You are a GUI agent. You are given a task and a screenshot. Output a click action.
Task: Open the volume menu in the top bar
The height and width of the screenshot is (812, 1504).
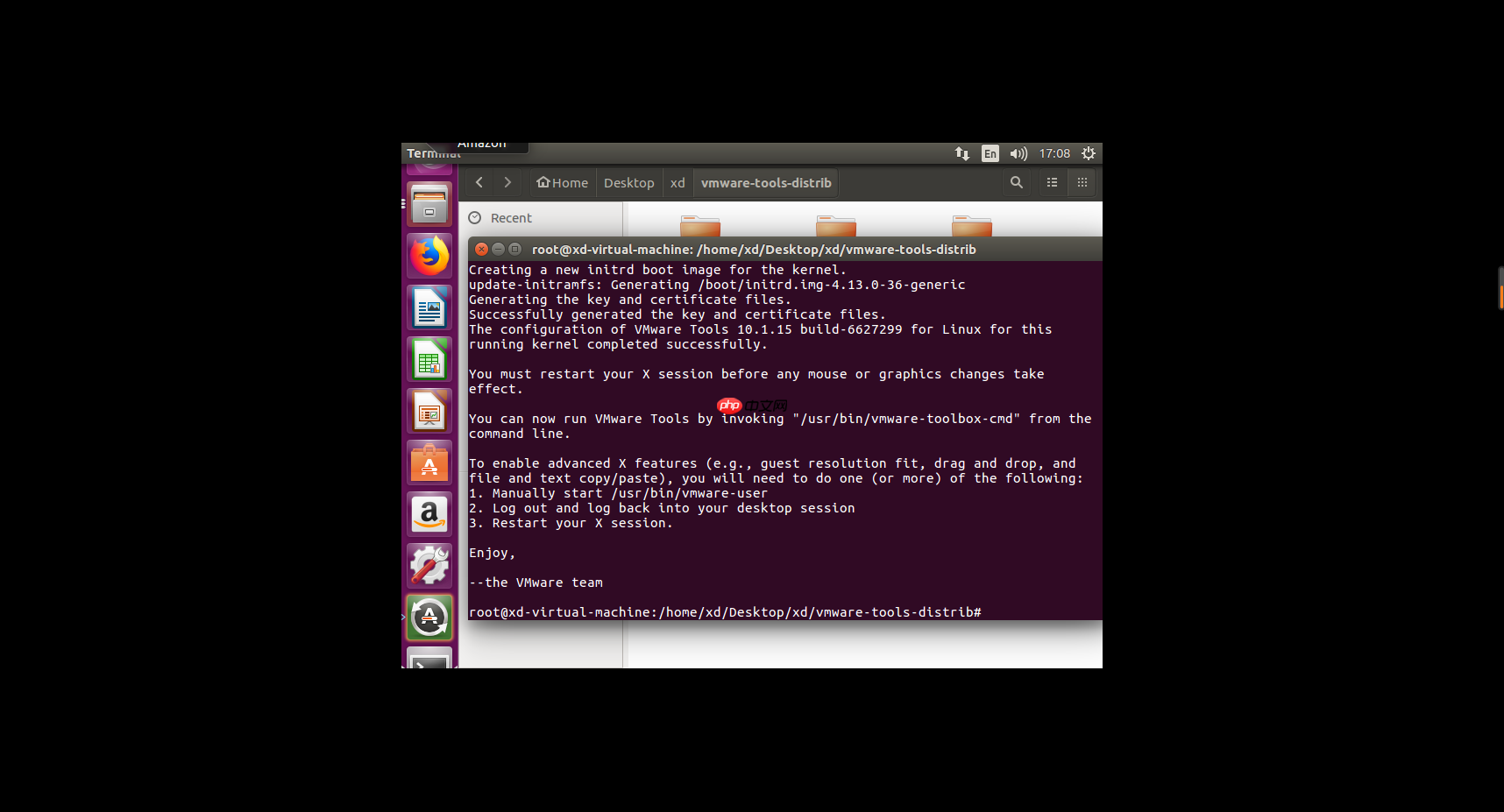click(x=1018, y=153)
